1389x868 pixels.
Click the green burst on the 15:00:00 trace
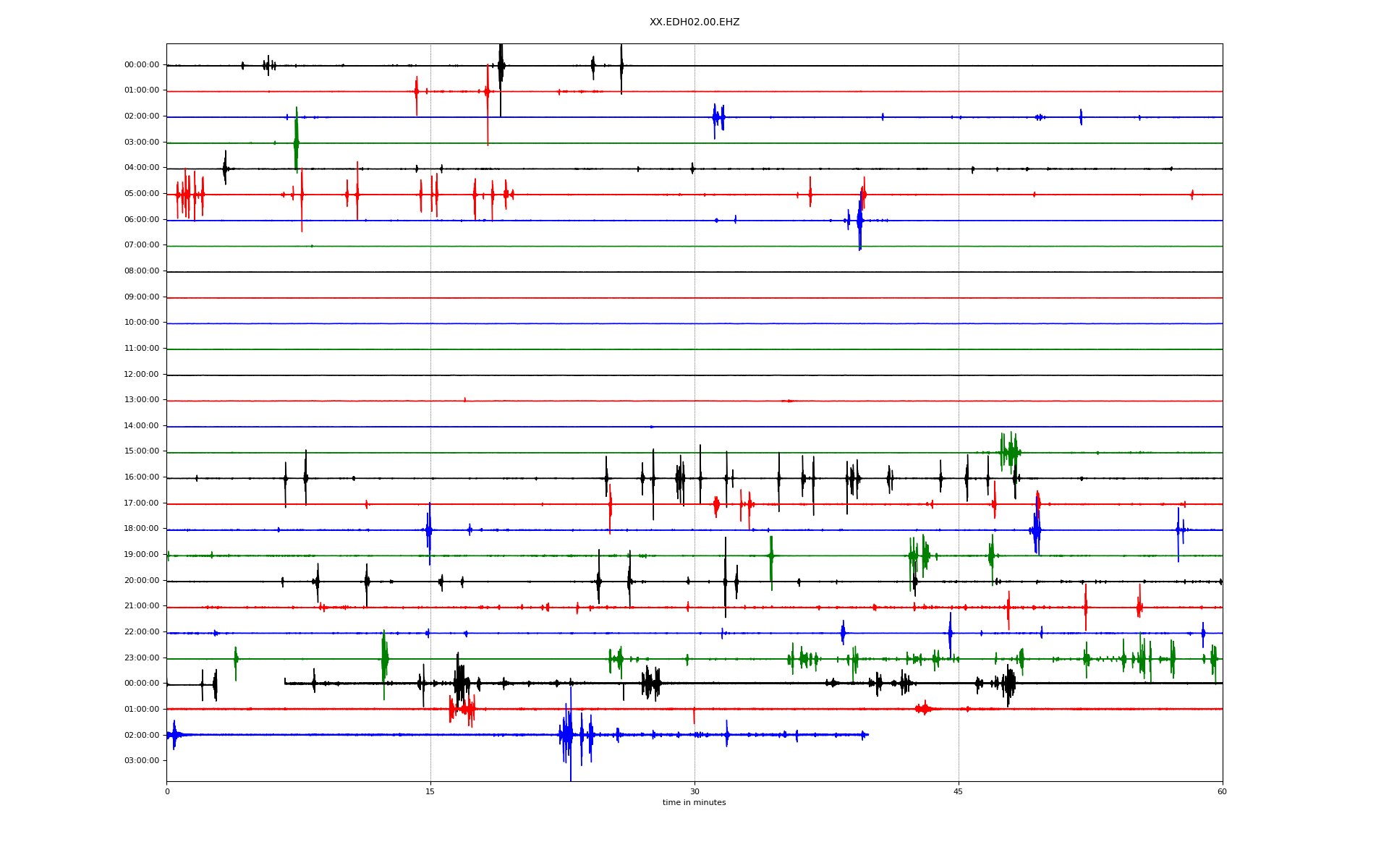pos(1009,452)
